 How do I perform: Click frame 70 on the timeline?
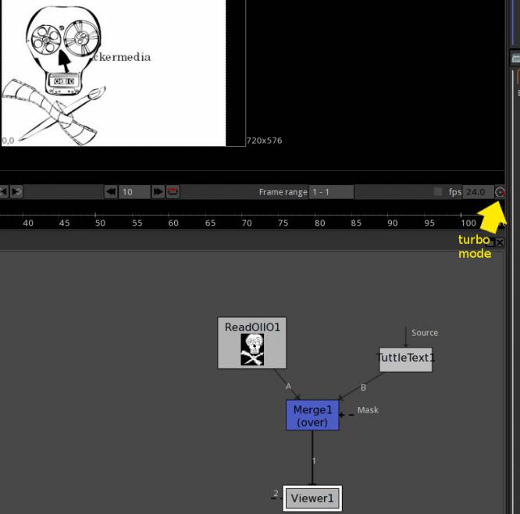pyautogui.click(x=247, y=223)
